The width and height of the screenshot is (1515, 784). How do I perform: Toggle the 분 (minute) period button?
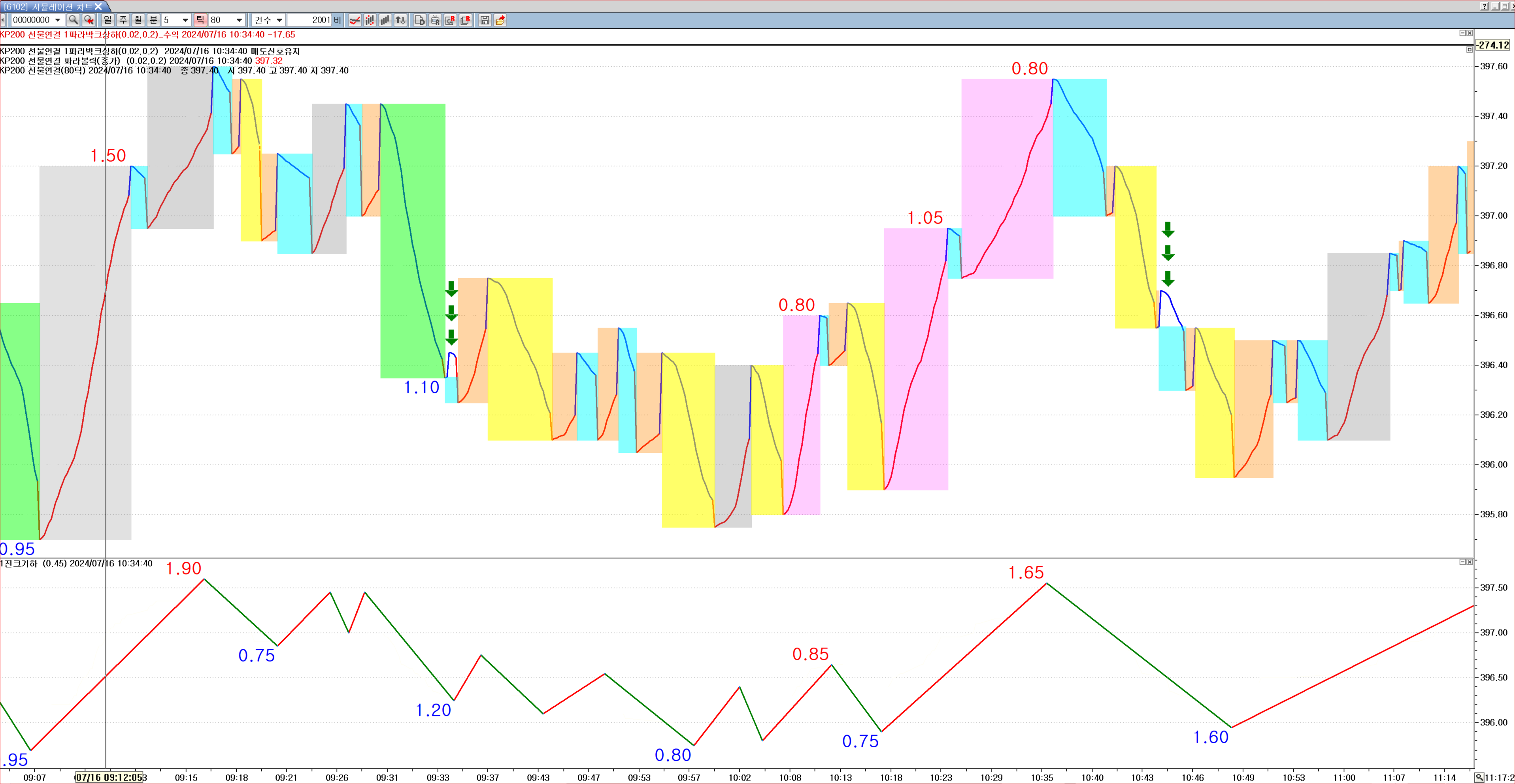(153, 20)
